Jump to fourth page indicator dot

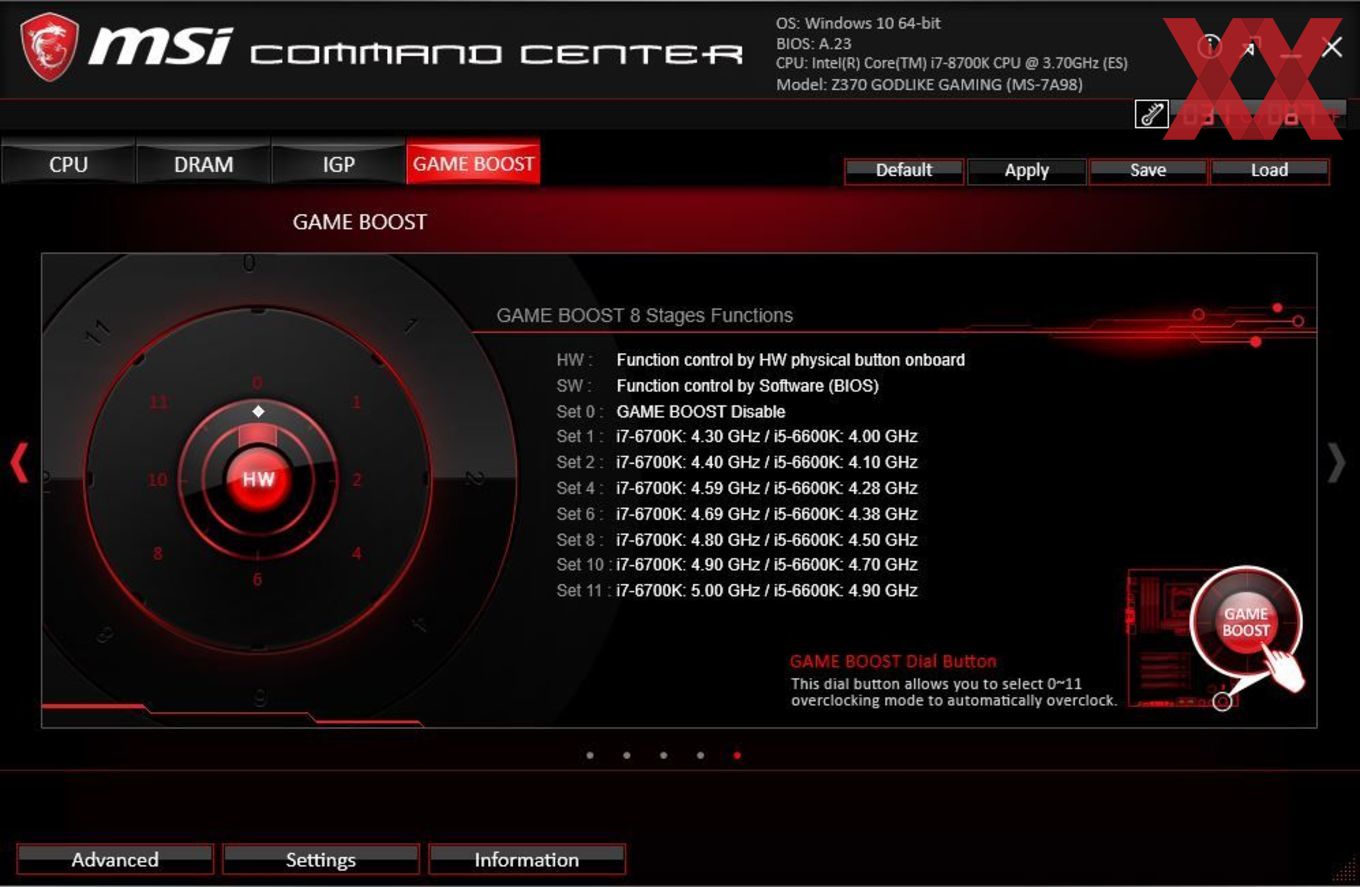click(700, 756)
